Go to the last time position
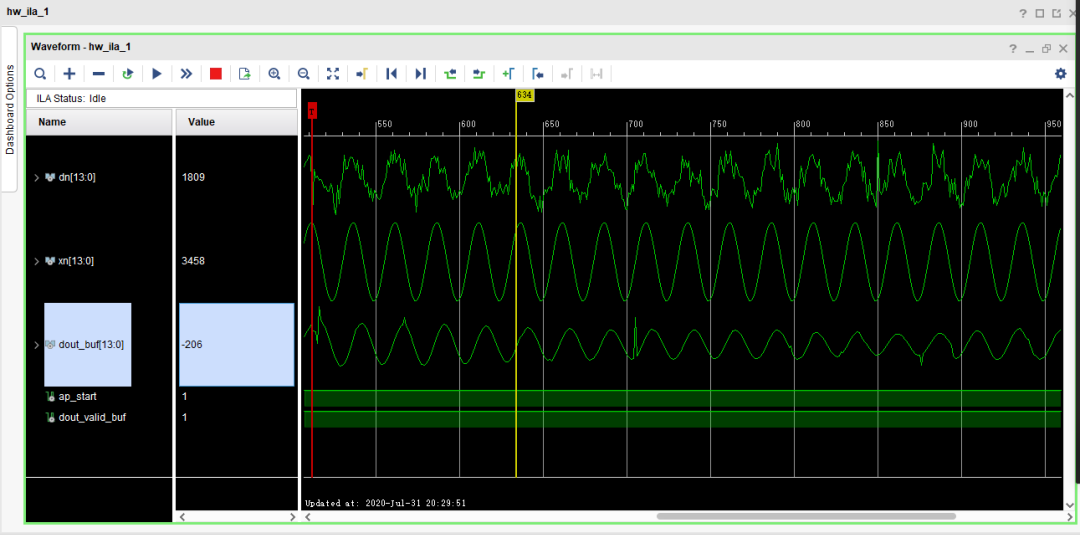This screenshot has height=538, width=1080. click(421, 74)
